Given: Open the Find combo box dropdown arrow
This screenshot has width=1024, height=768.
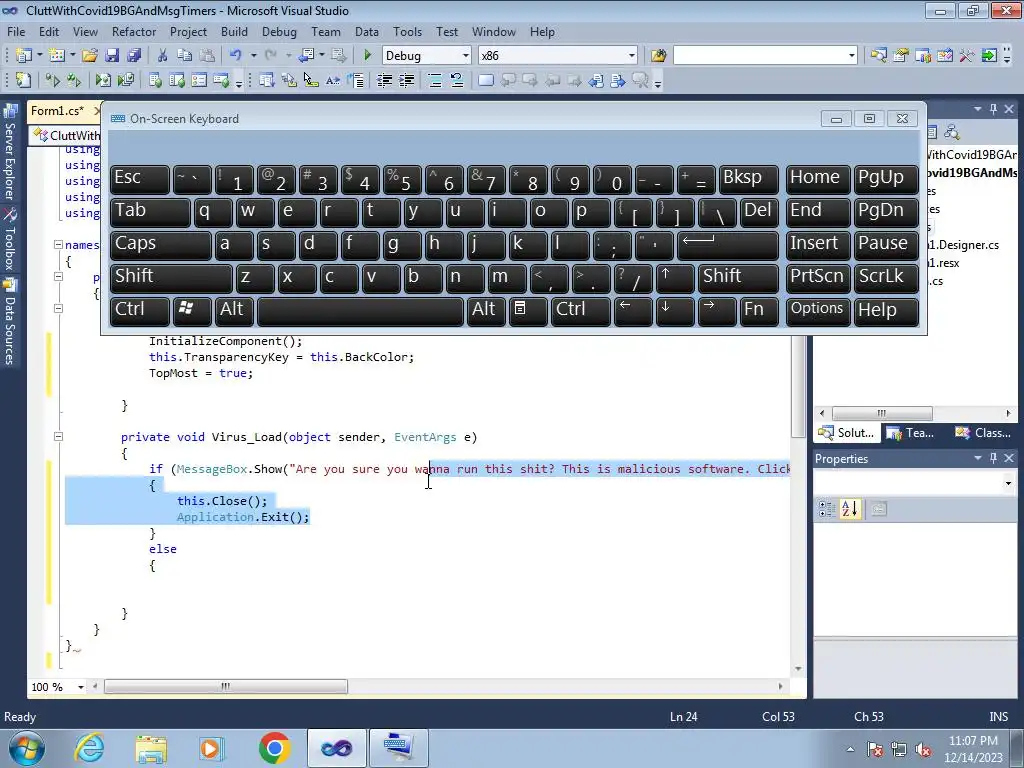Looking at the screenshot, I should pos(852,56).
